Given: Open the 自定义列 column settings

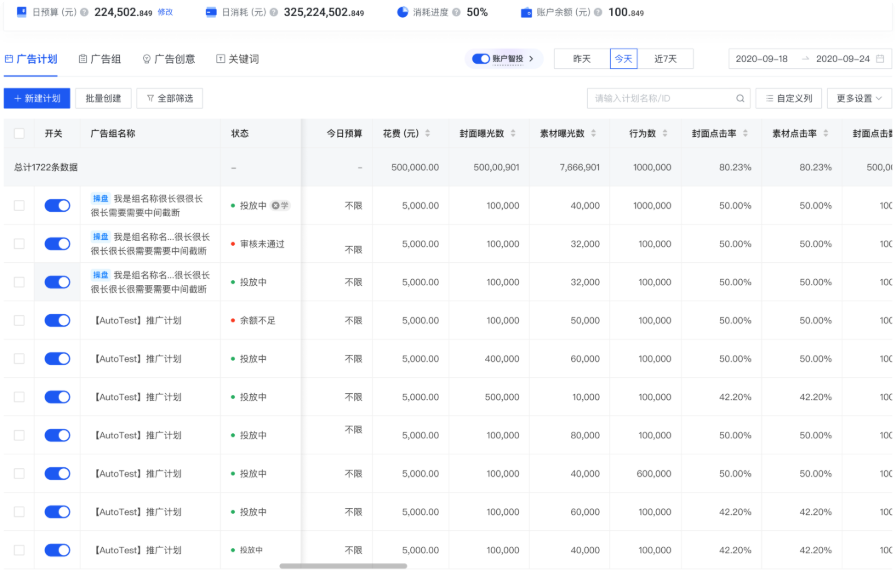Looking at the screenshot, I should (x=789, y=98).
